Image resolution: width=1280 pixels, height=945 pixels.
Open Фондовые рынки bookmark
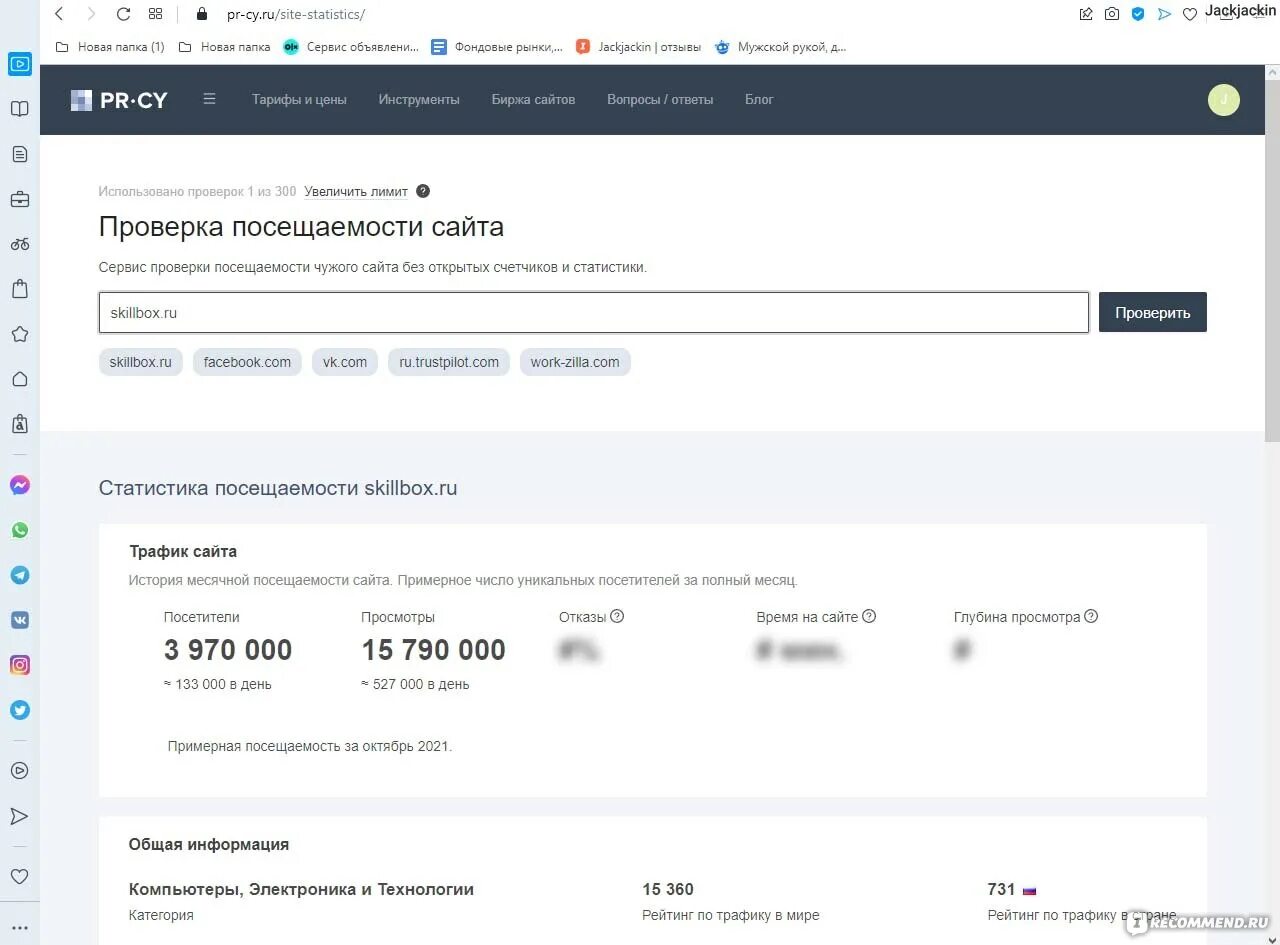coord(497,46)
